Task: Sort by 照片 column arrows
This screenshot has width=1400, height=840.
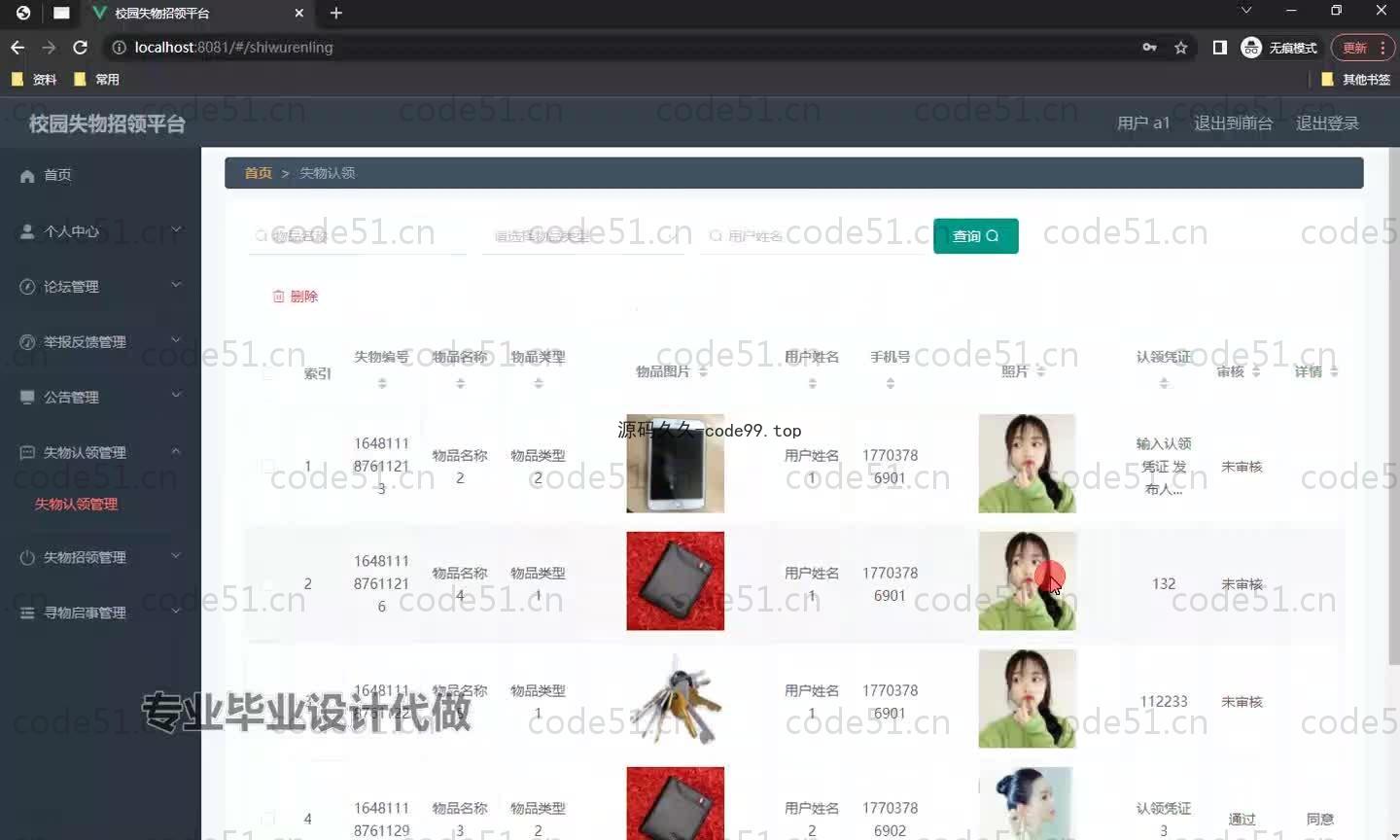Action: (x=1040, y=371)
